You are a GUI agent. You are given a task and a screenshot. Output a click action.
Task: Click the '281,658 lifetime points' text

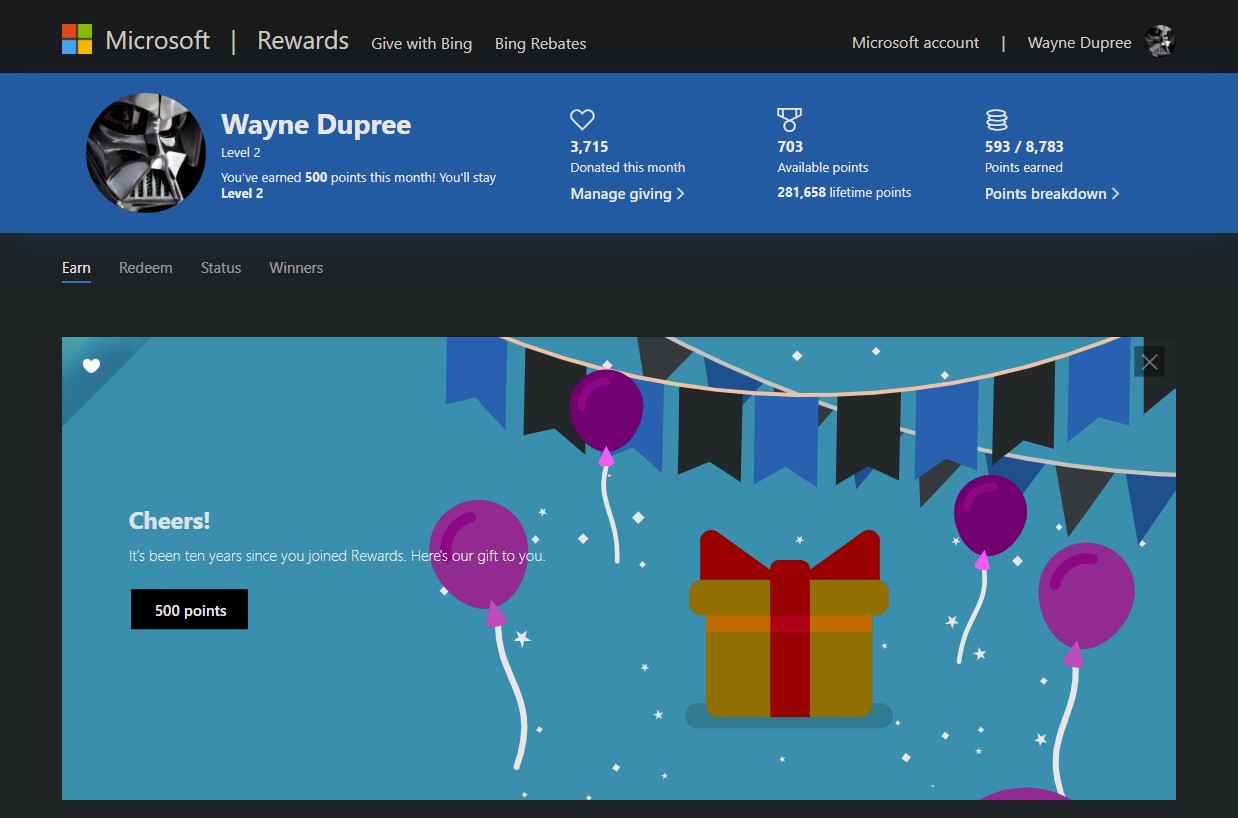[x=844, y=192]
